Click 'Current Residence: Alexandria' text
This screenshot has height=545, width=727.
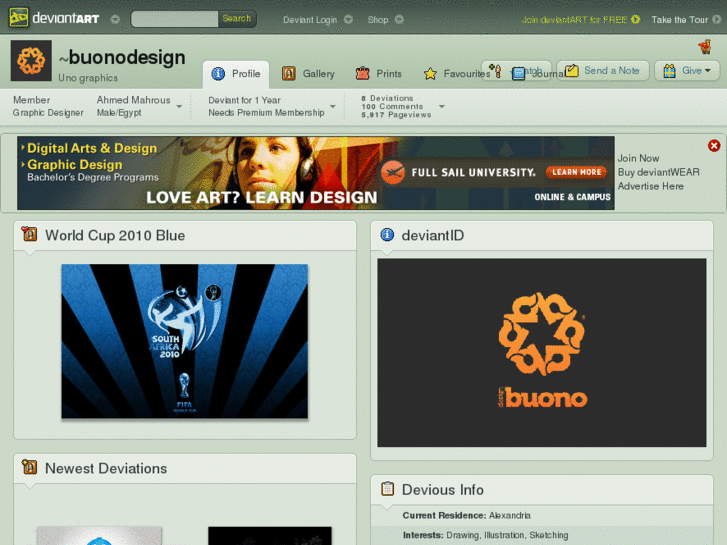(x=466, y=515)
